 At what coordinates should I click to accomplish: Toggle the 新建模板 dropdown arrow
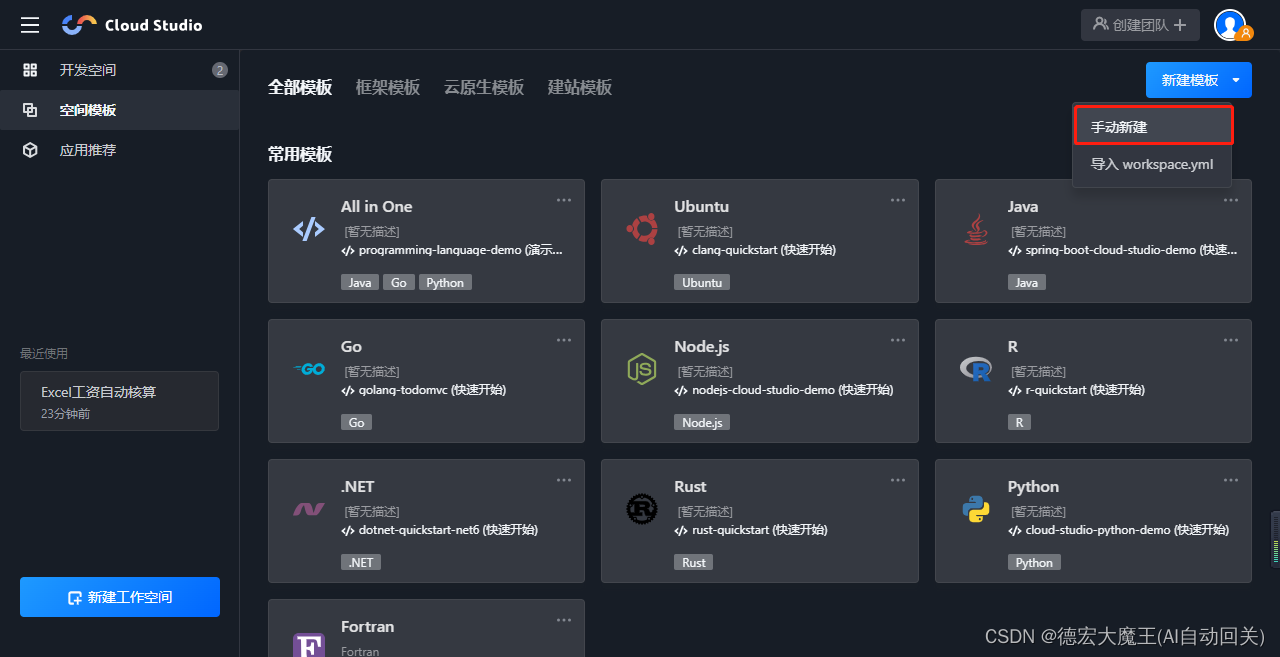[x=1237, y=80]
